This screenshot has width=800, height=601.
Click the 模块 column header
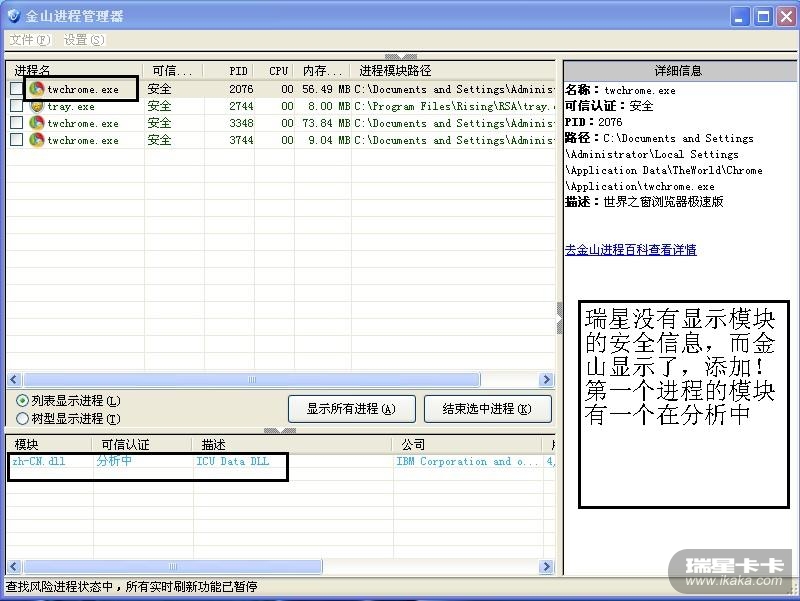pyautogui.click(x=49, y=444)
